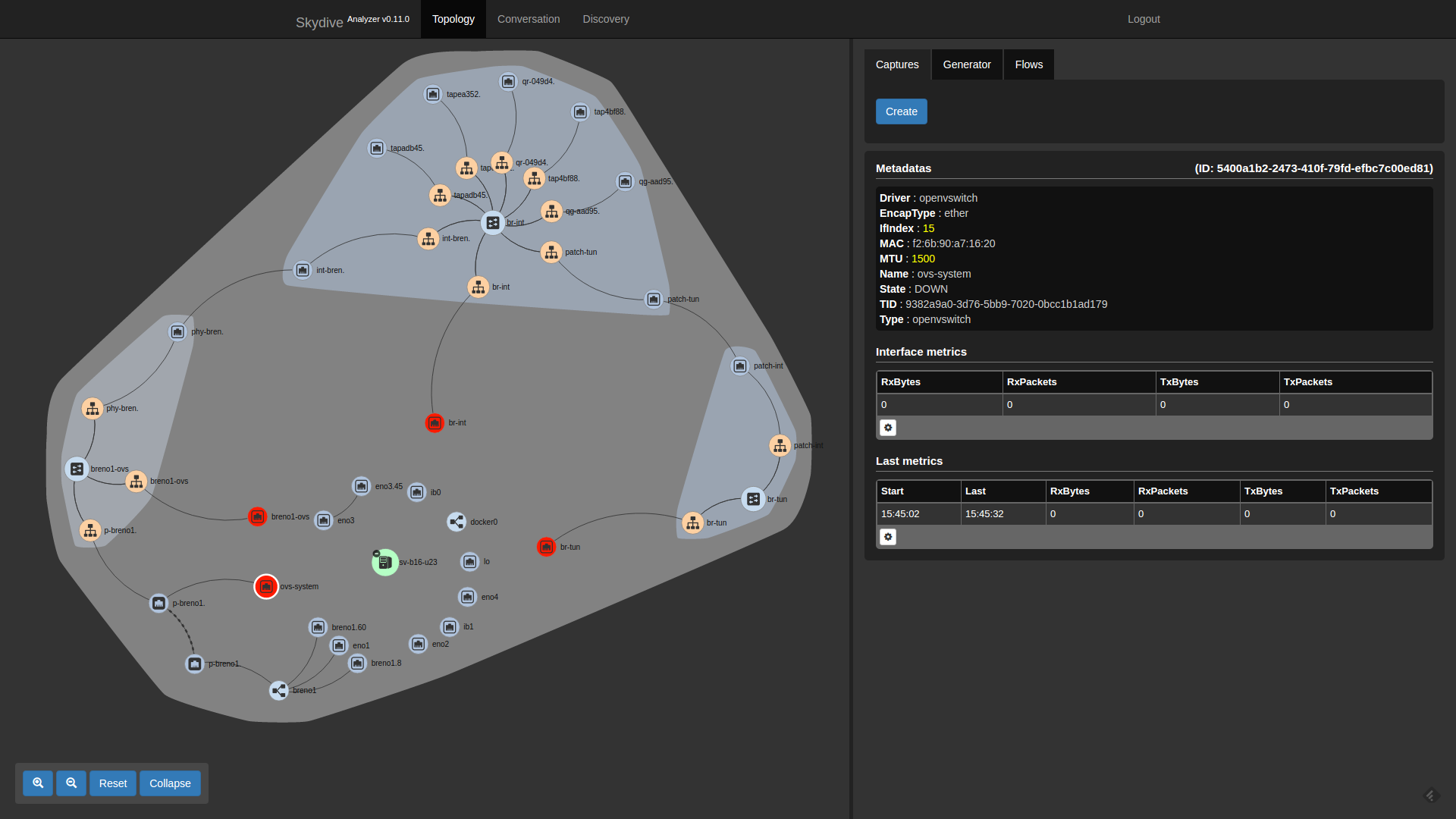Click the Reset view button
The height and width of the screenshot is (819, 1456).
click(113, 783)
